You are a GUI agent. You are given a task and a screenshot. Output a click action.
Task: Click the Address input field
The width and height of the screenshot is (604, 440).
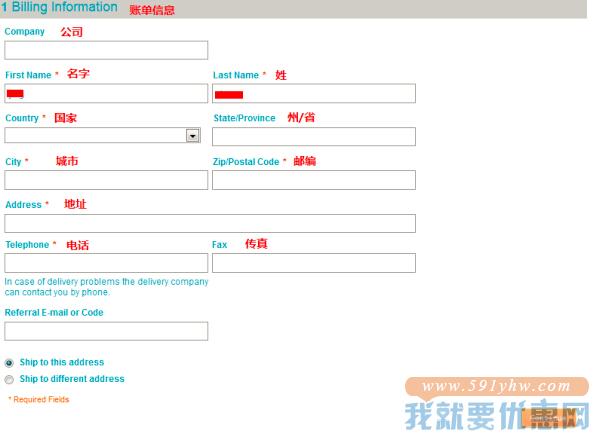210,223
